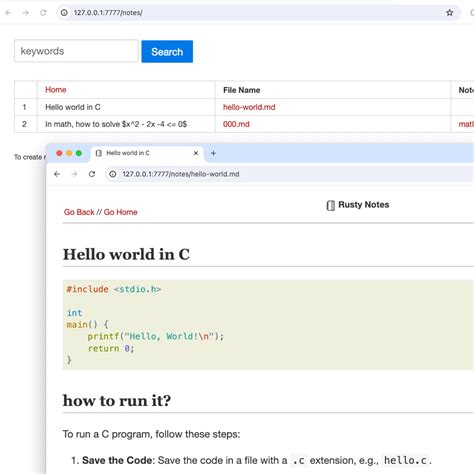Click the back arrow in the Hello world window
The height and width of the screenshot is (474, 474).
pyautogui.click(x=57, y=174)
